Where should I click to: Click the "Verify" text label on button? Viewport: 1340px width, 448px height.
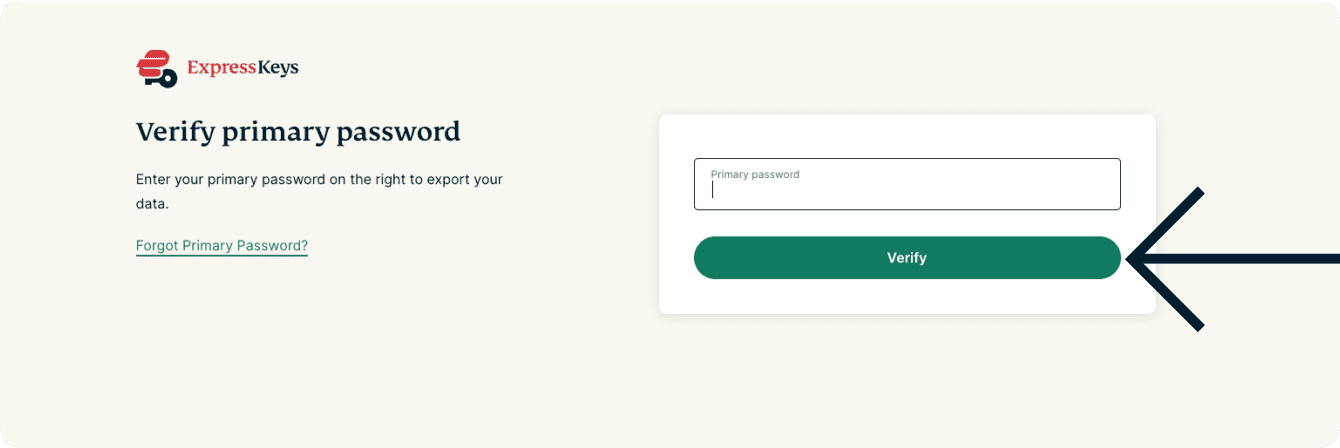click(x=906, y=258)
